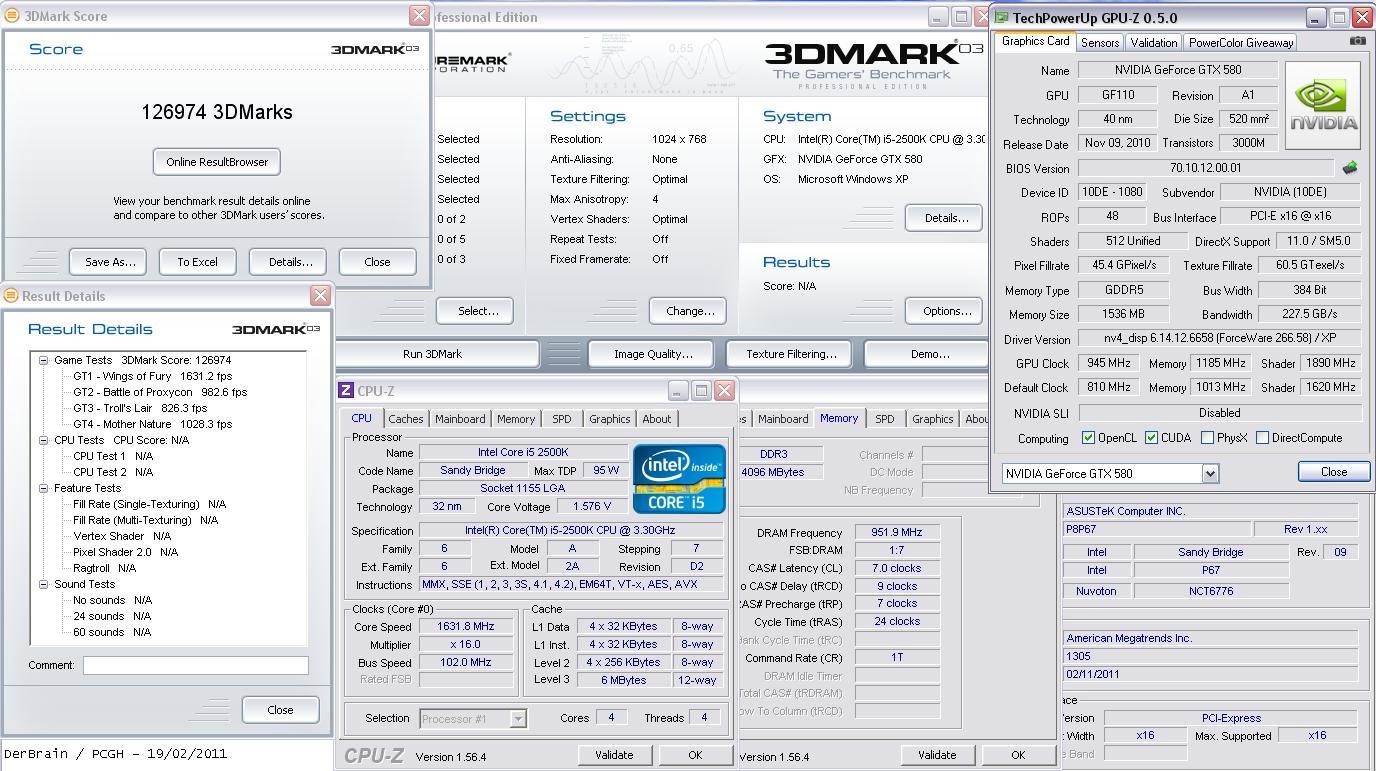Open the Processor #1 selection dropdown
The width and height of the screenshot is (1376, 771).
tap(517, 718)
